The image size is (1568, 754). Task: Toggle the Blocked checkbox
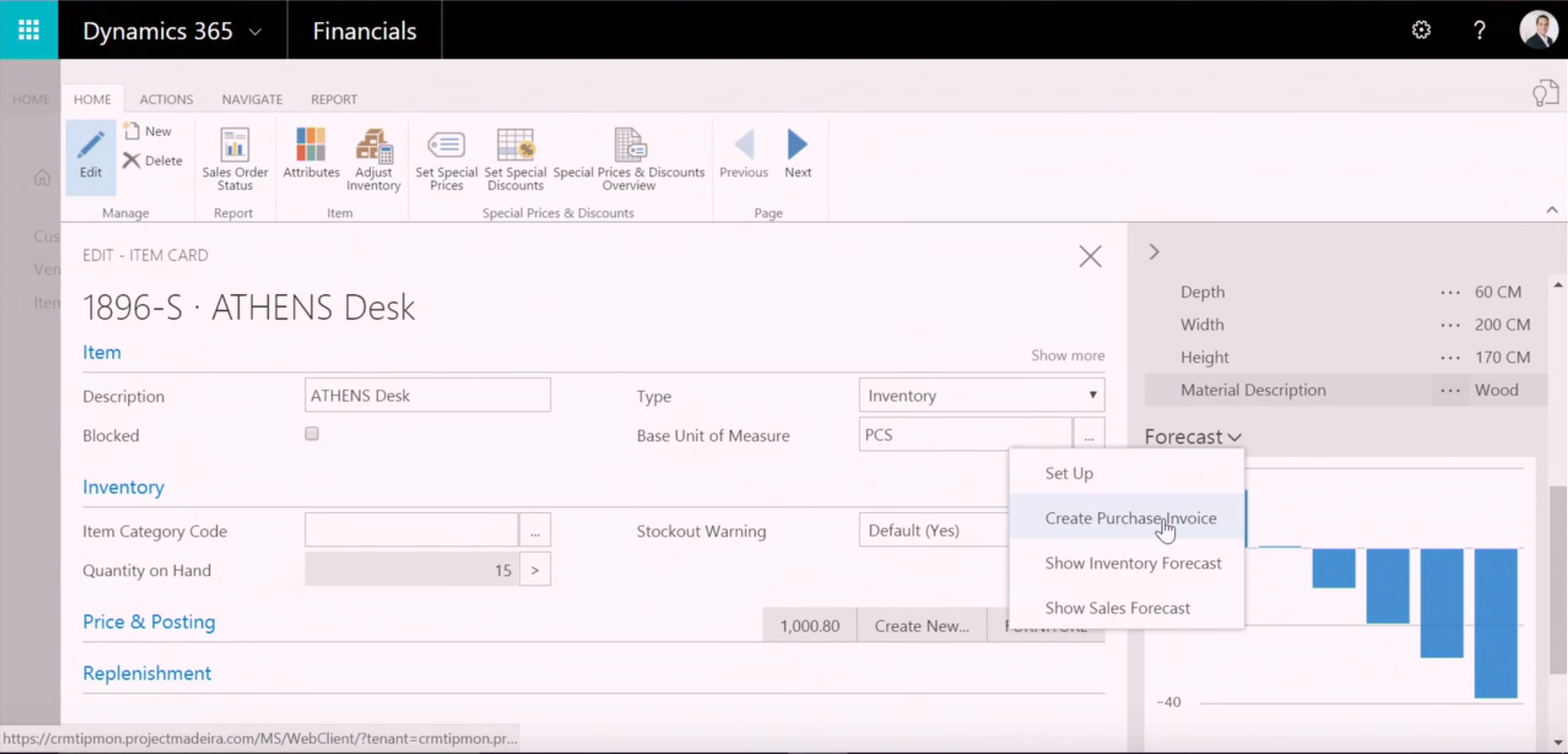pos(312,434)
